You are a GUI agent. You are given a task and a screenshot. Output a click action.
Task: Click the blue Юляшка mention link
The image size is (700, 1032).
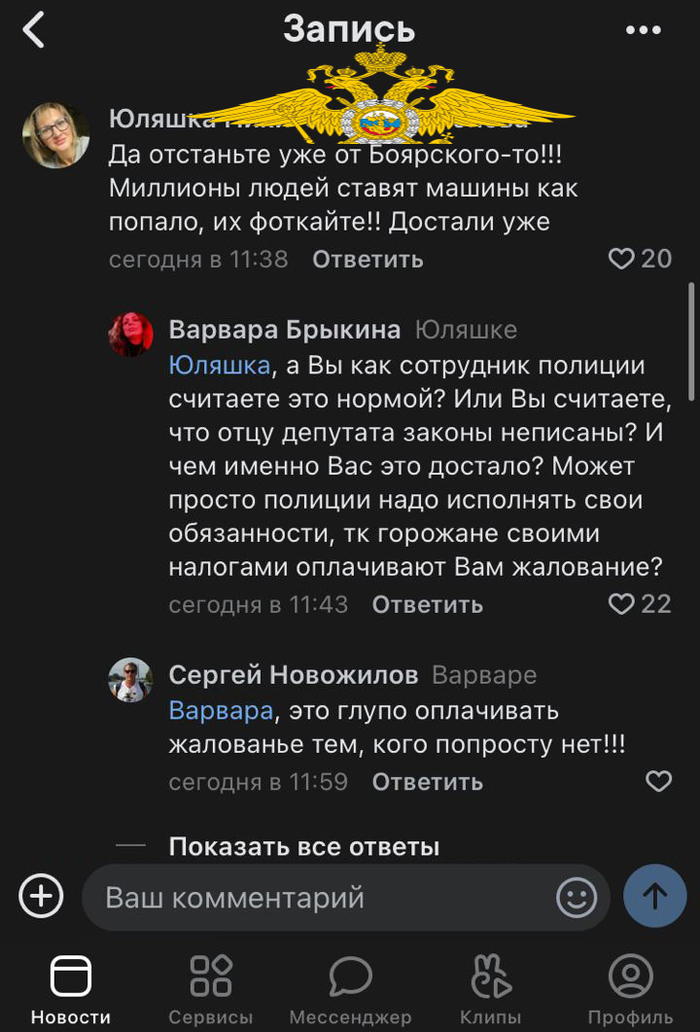pyautogui.click(x=220, y=366)
